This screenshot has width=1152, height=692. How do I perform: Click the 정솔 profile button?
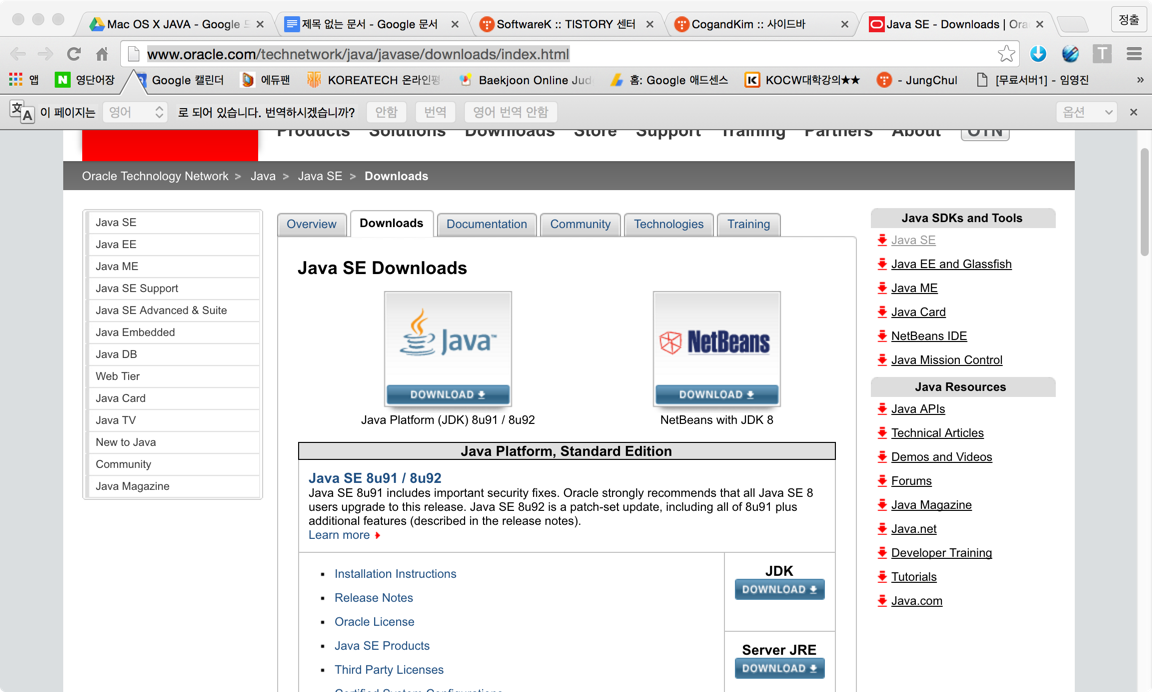point(1129,19)
